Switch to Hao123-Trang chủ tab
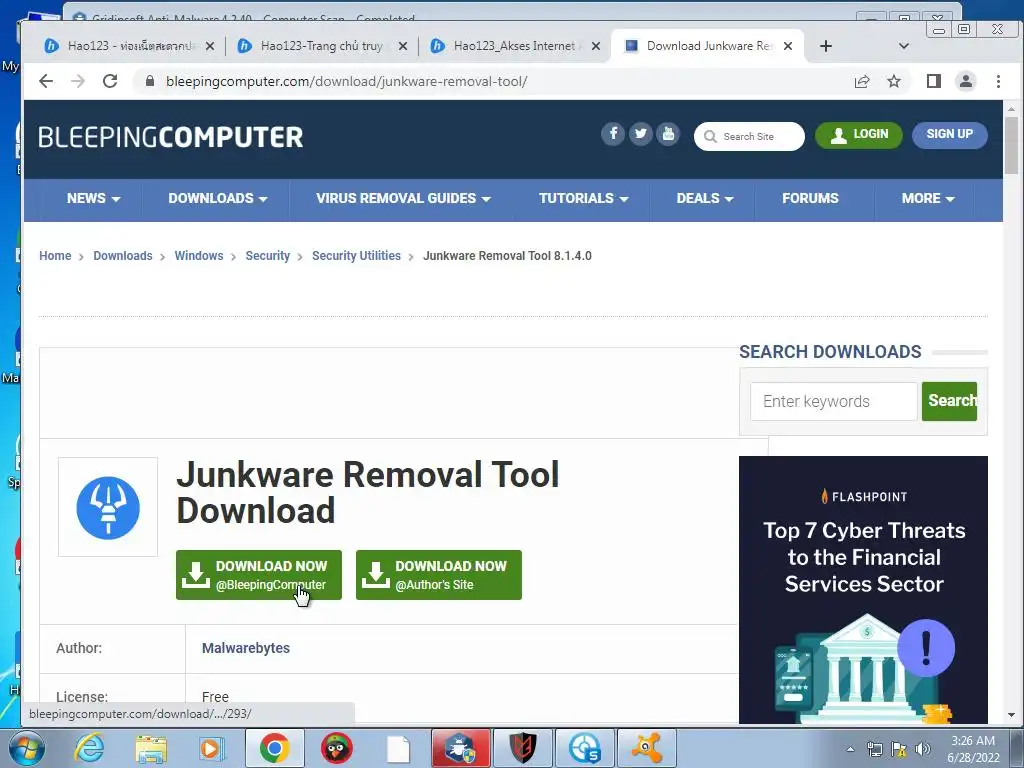The image size is (1024, 768). point(320,46)
